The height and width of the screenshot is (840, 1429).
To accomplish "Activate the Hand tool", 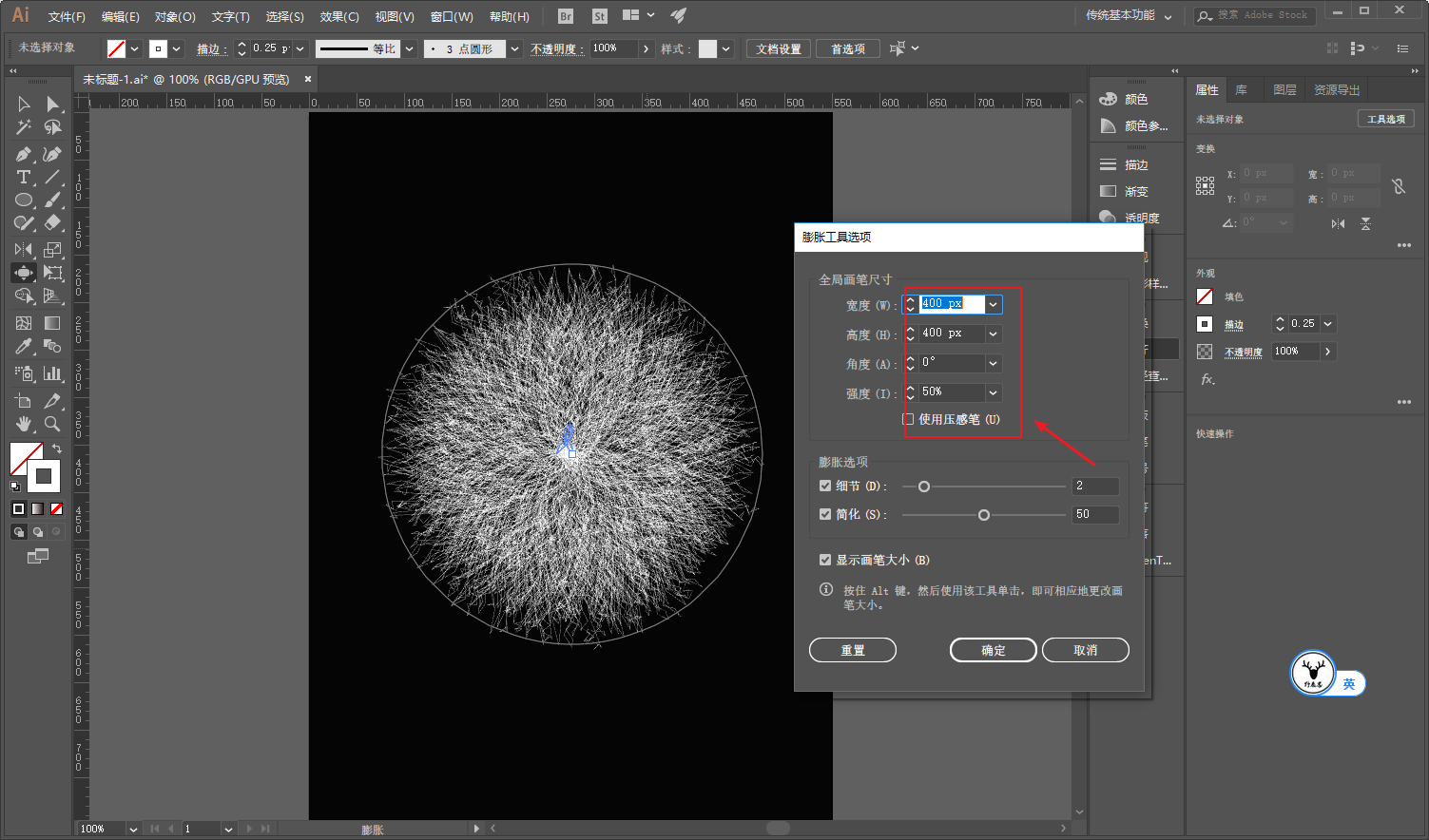I will coord(24,424).
